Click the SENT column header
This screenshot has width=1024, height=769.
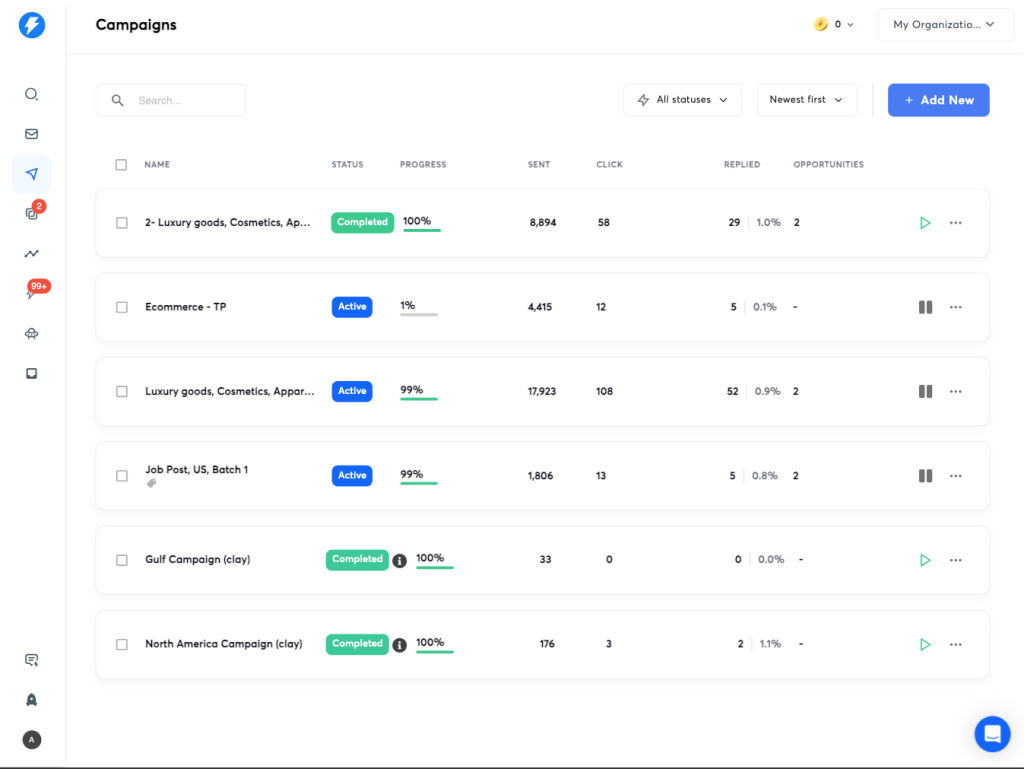[x=539, y=165]
